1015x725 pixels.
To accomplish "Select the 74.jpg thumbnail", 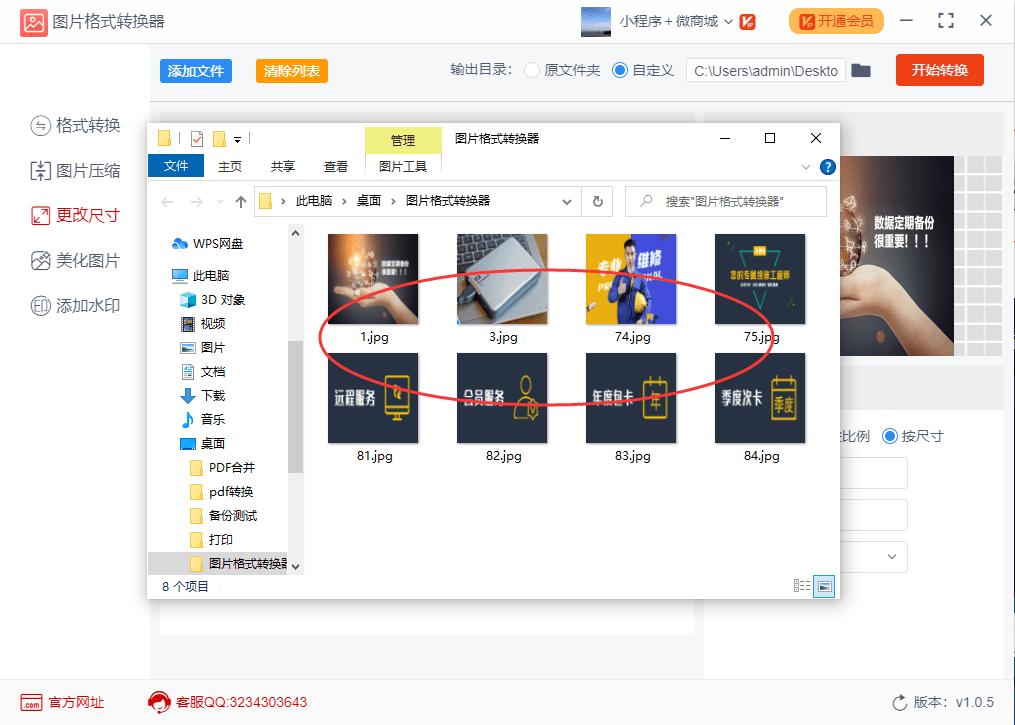I will 631,278.
